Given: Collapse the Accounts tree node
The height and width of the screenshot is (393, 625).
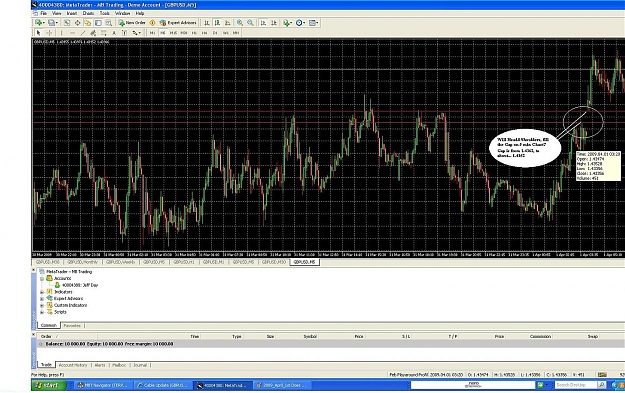Looking at the screenshot, I should 42,278.
